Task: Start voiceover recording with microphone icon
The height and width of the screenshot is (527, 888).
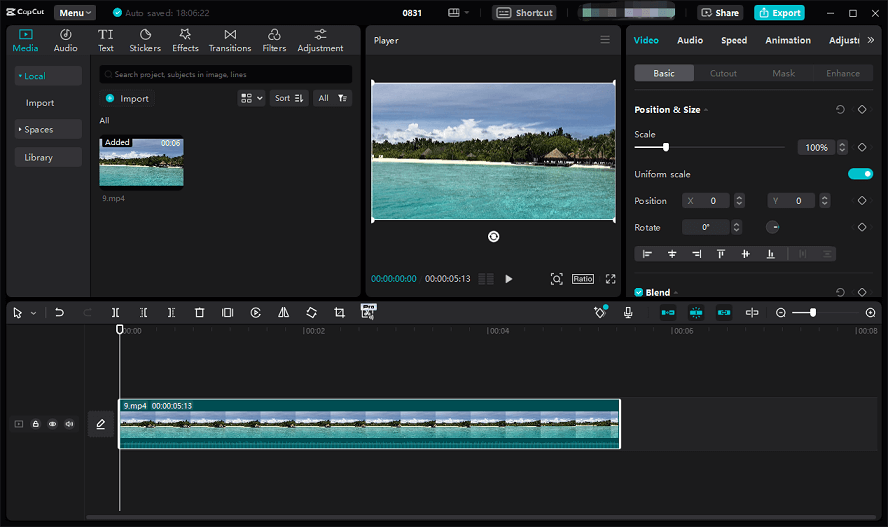Action: (628, 312)
